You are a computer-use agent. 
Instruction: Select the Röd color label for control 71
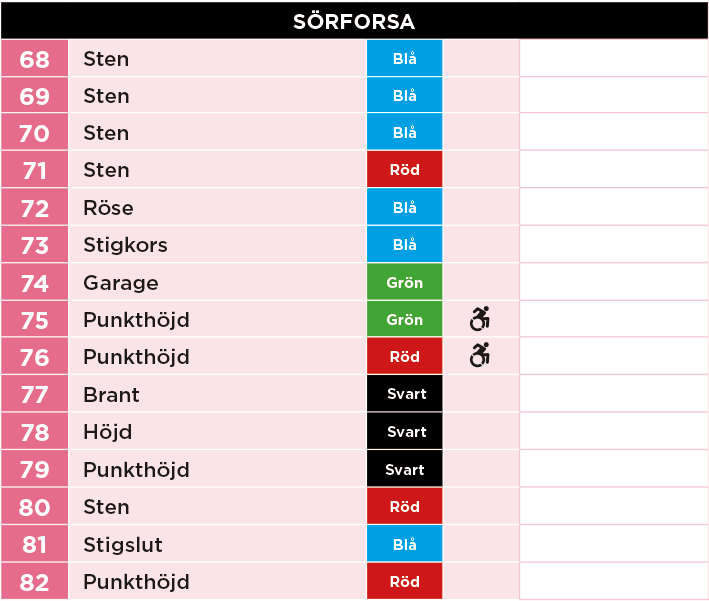(405, 170)
